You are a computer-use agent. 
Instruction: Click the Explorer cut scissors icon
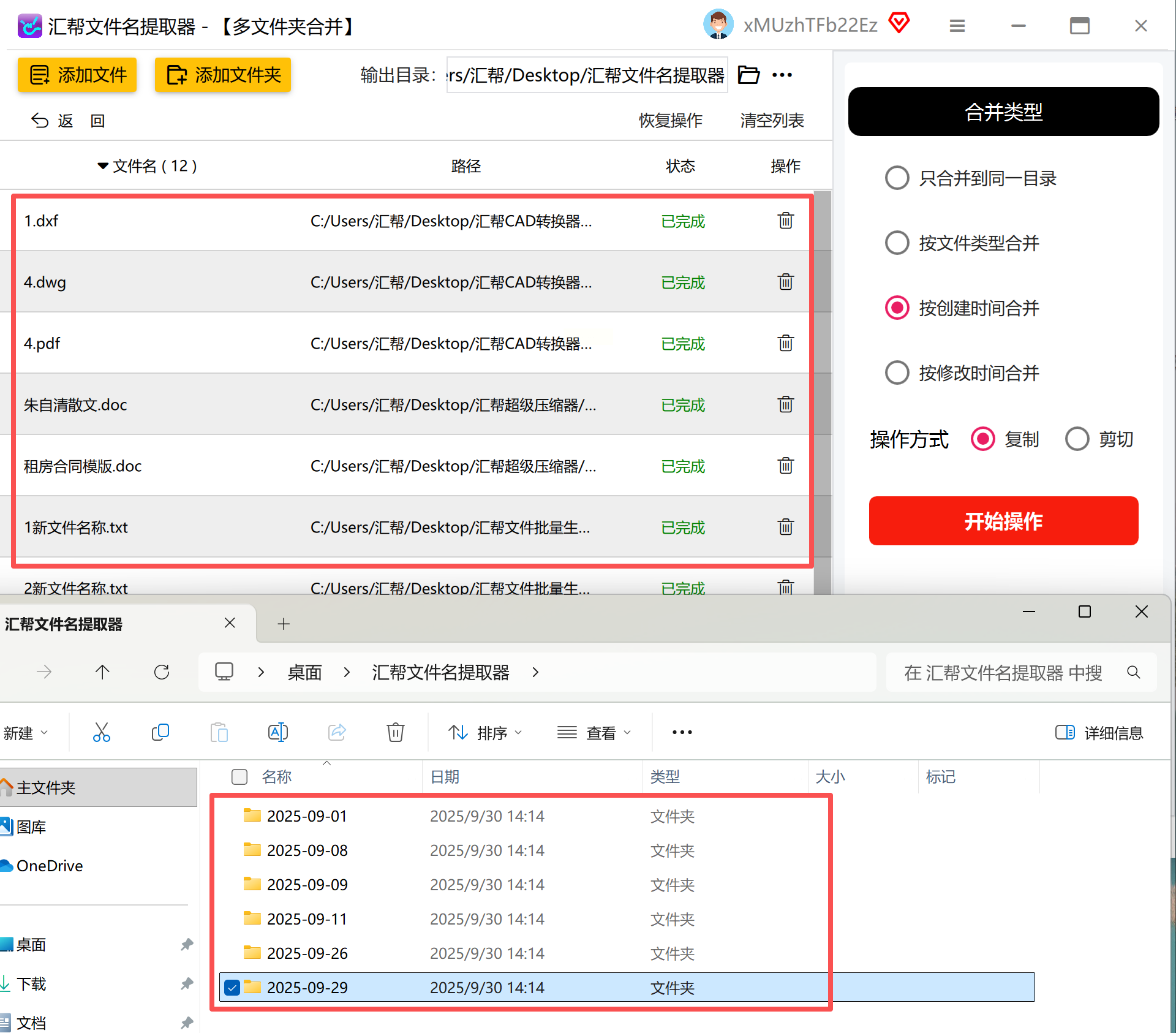(x=101, y=732)
